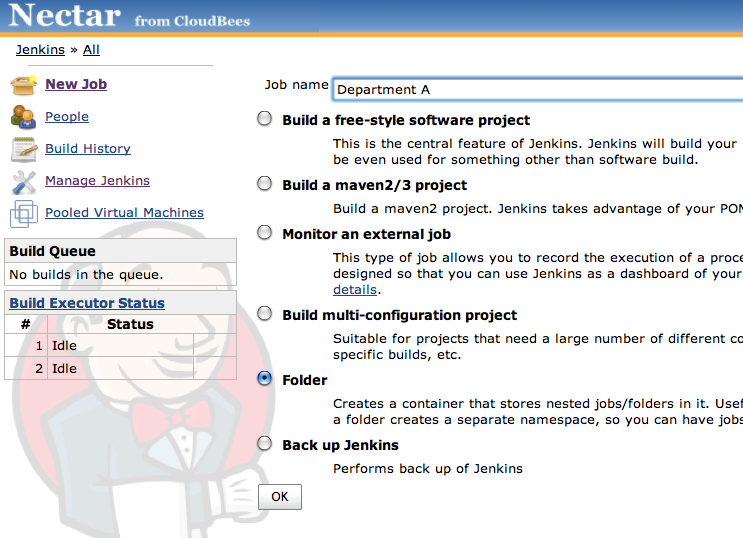
Task: Select Build a free-style software project radio
Action: pyautogui.click(x=264, y=119)
